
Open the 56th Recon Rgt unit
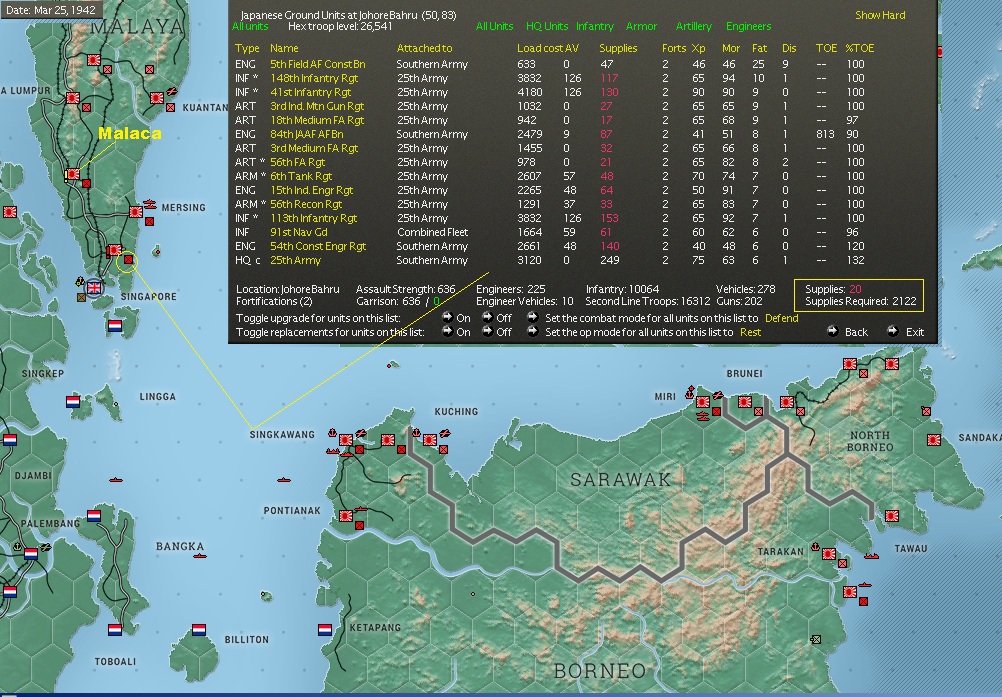click(x=306, y=204)
